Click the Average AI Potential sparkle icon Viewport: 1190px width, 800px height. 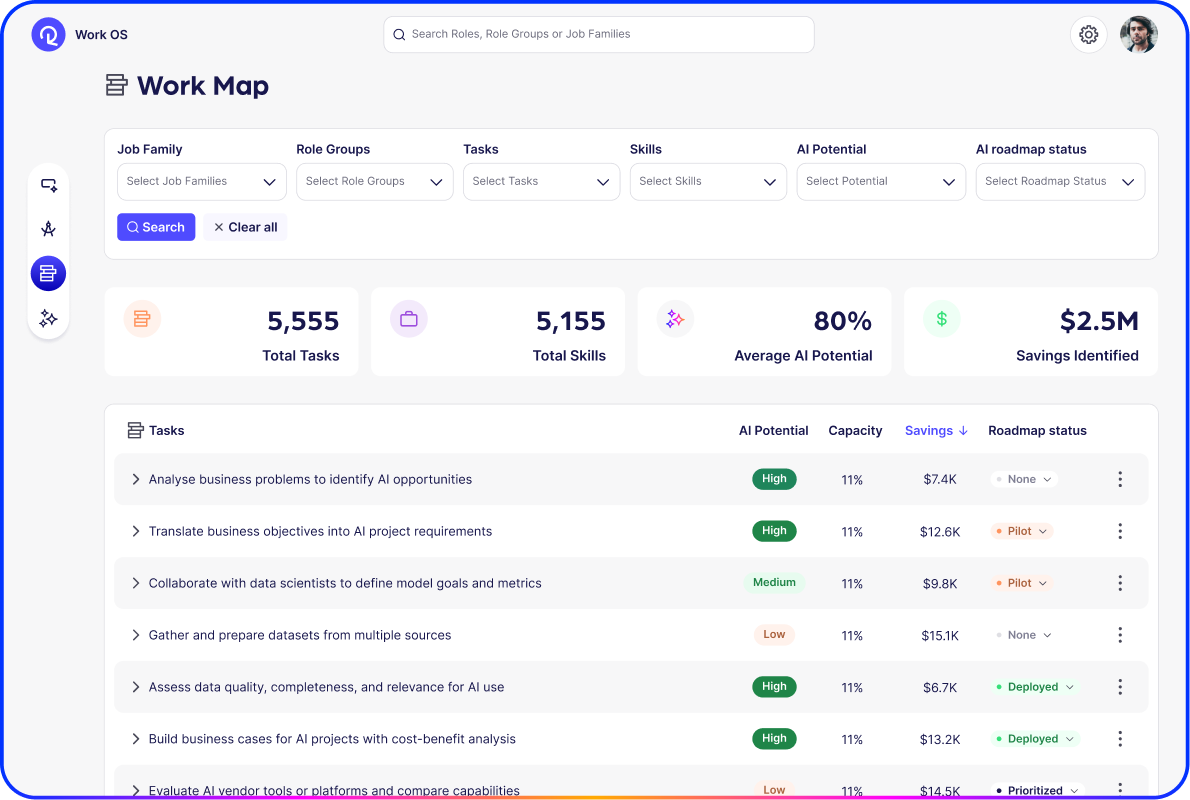675,319
